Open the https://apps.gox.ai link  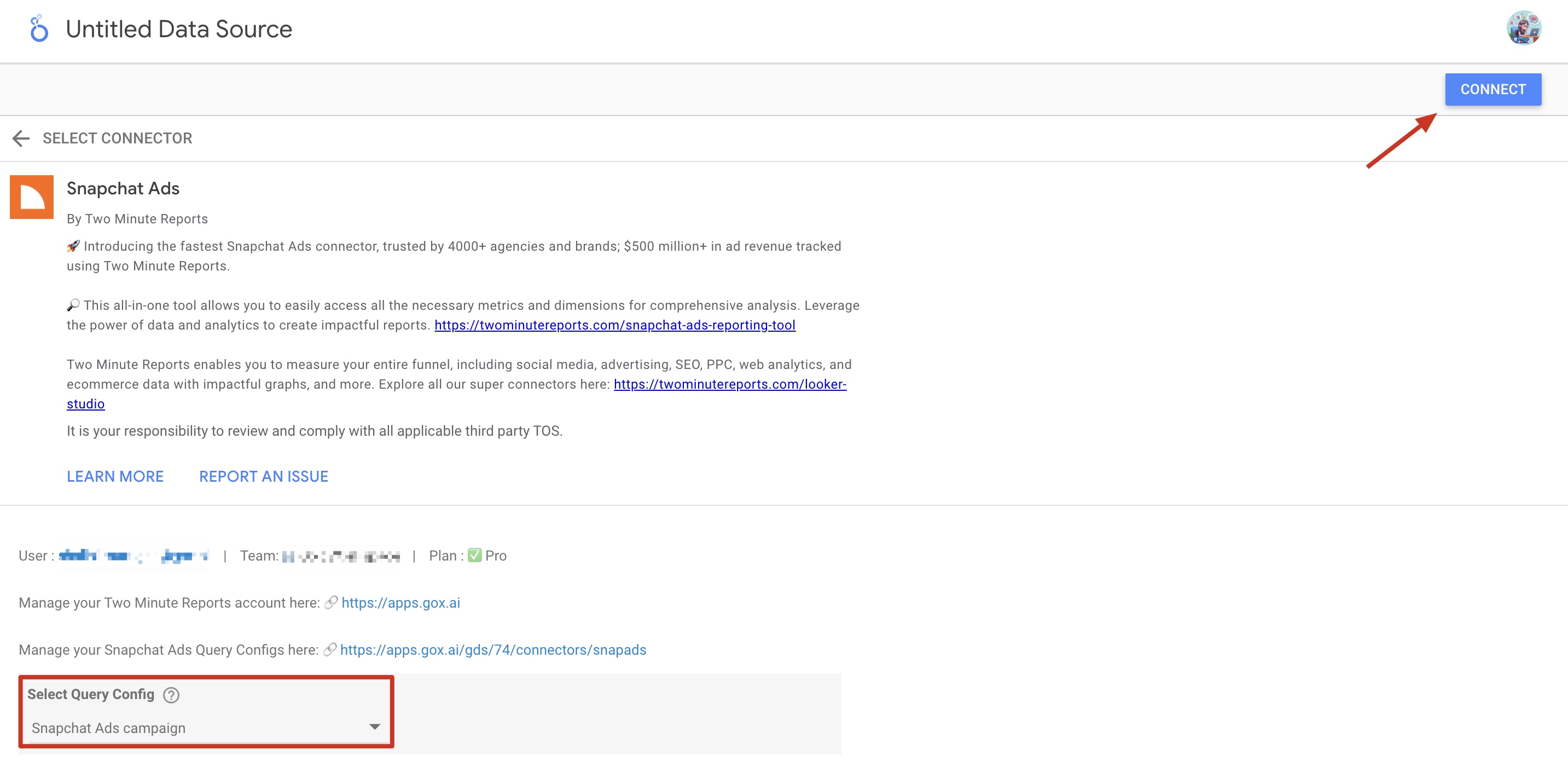click(x=400, y=603)
